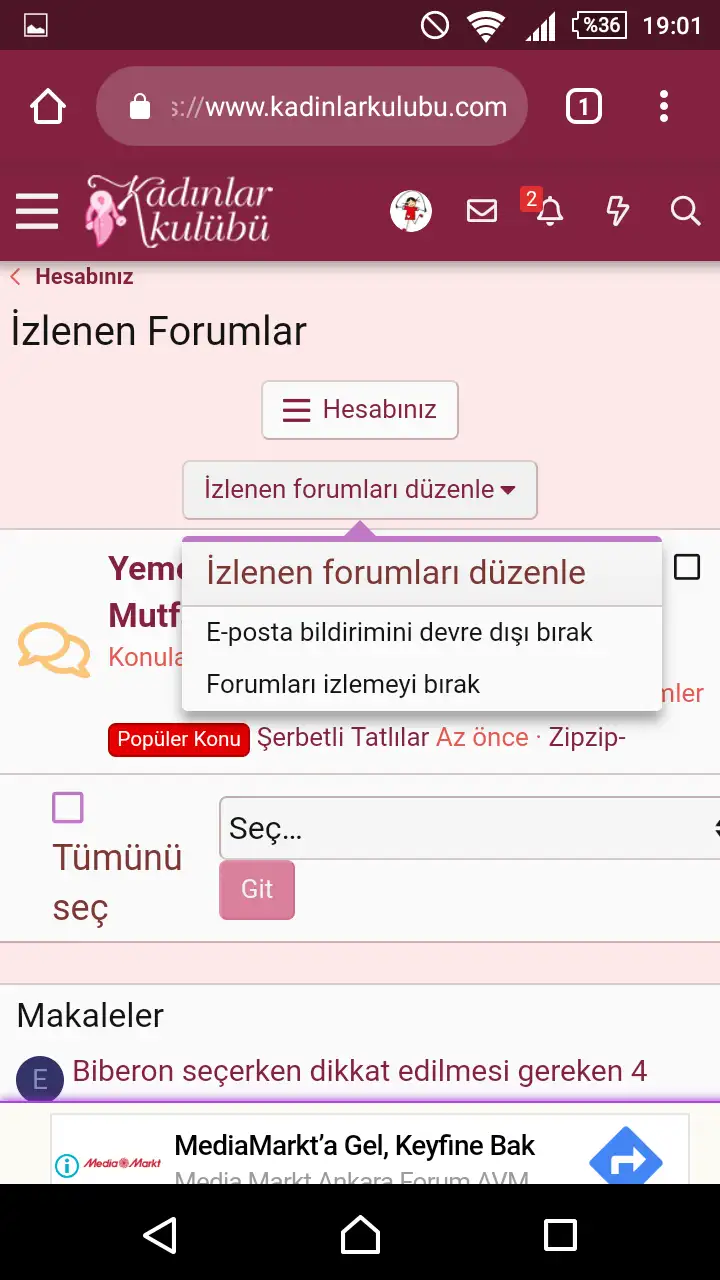720x1280 pixels.
Task: Open the Hesabınız menu button
Action: pos(360,410)
